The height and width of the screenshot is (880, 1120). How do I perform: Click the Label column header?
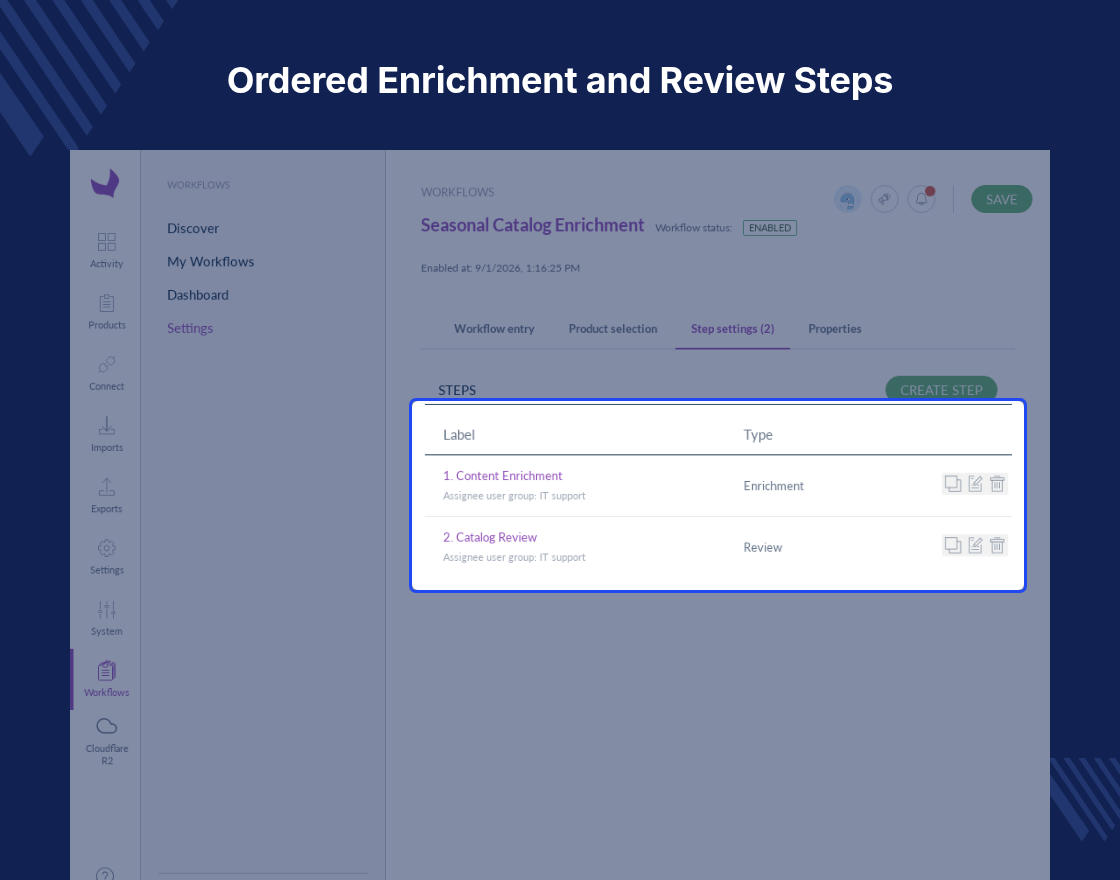(x=459, y=435)
